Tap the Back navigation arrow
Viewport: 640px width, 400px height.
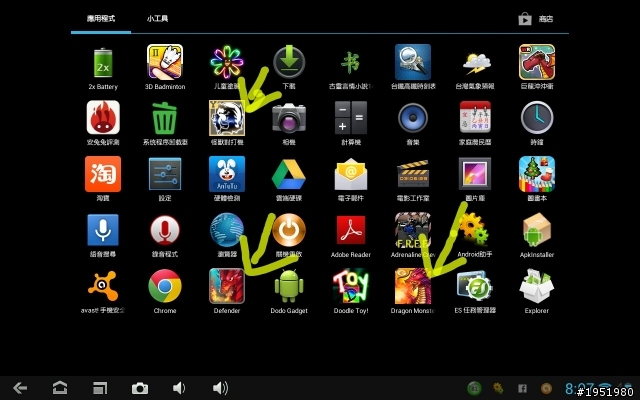point(20,388)
